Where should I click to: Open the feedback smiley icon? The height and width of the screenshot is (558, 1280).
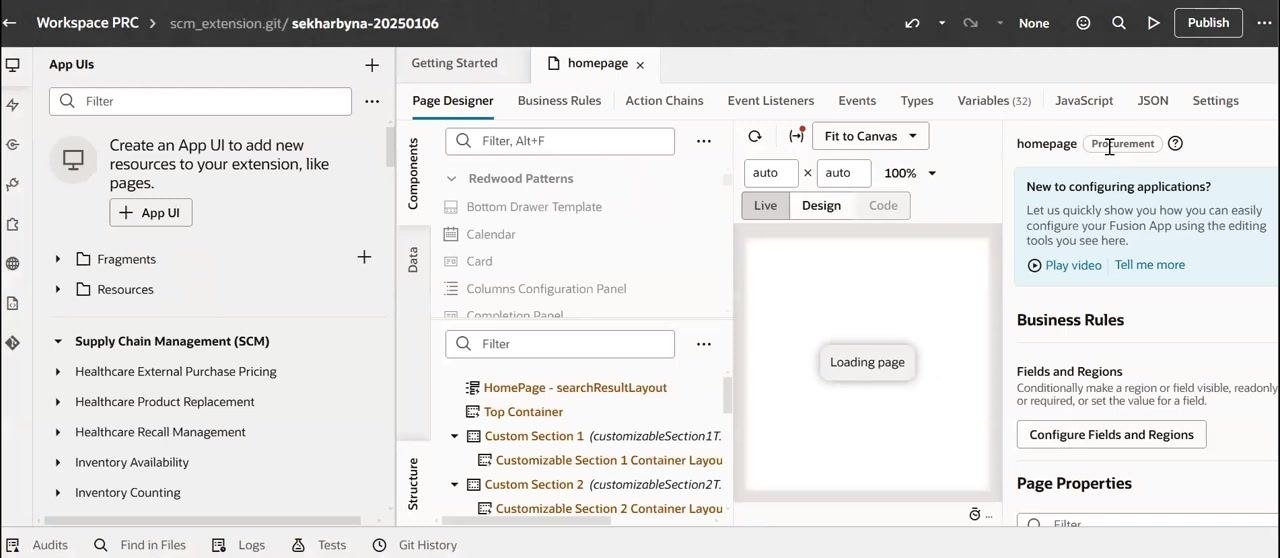click(1083, 23)
